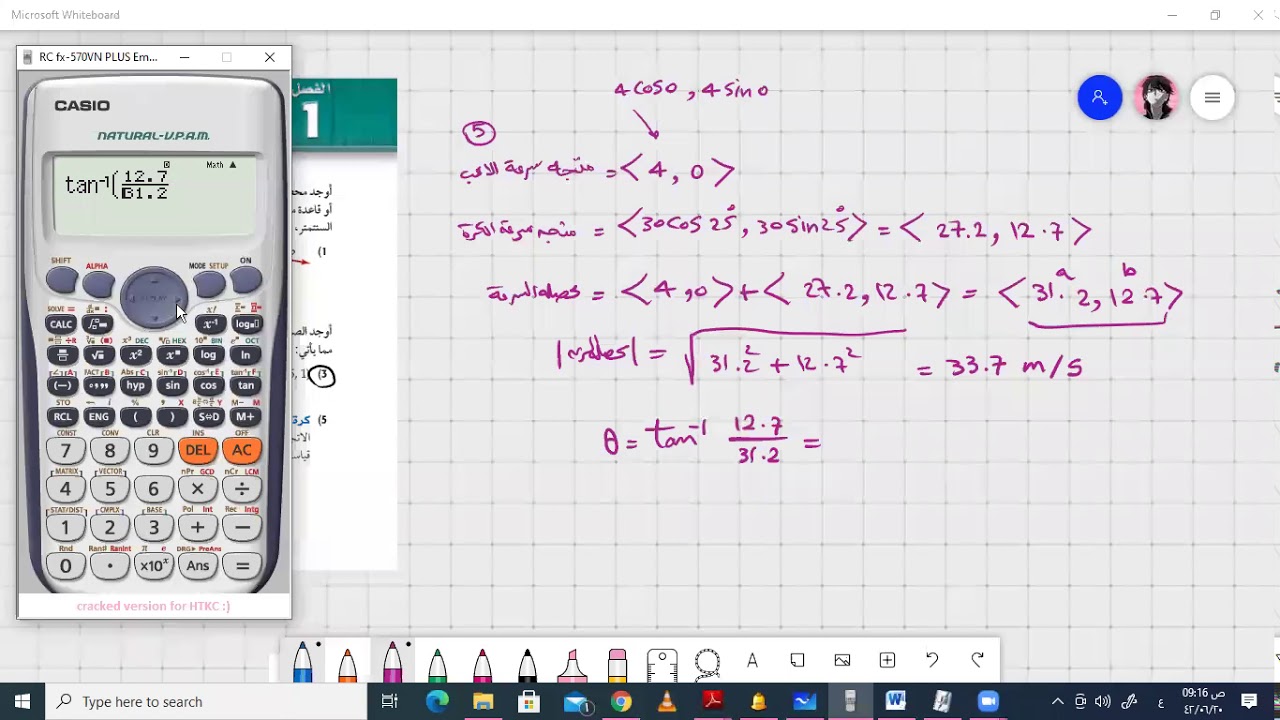Screen dimensions: 1280x720
Task: Open Microsoft Edge from taskbar
Action: (437, 702)
